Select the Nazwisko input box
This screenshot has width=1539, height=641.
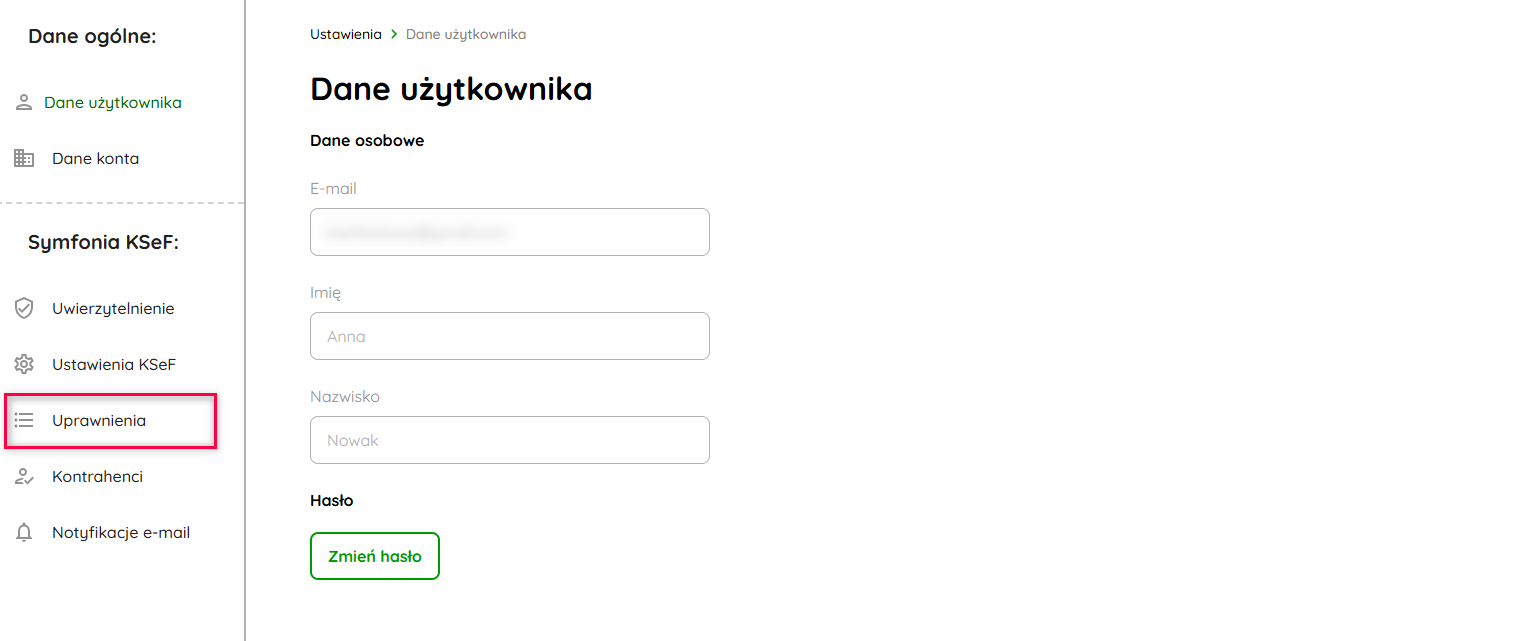click(509, 440)
